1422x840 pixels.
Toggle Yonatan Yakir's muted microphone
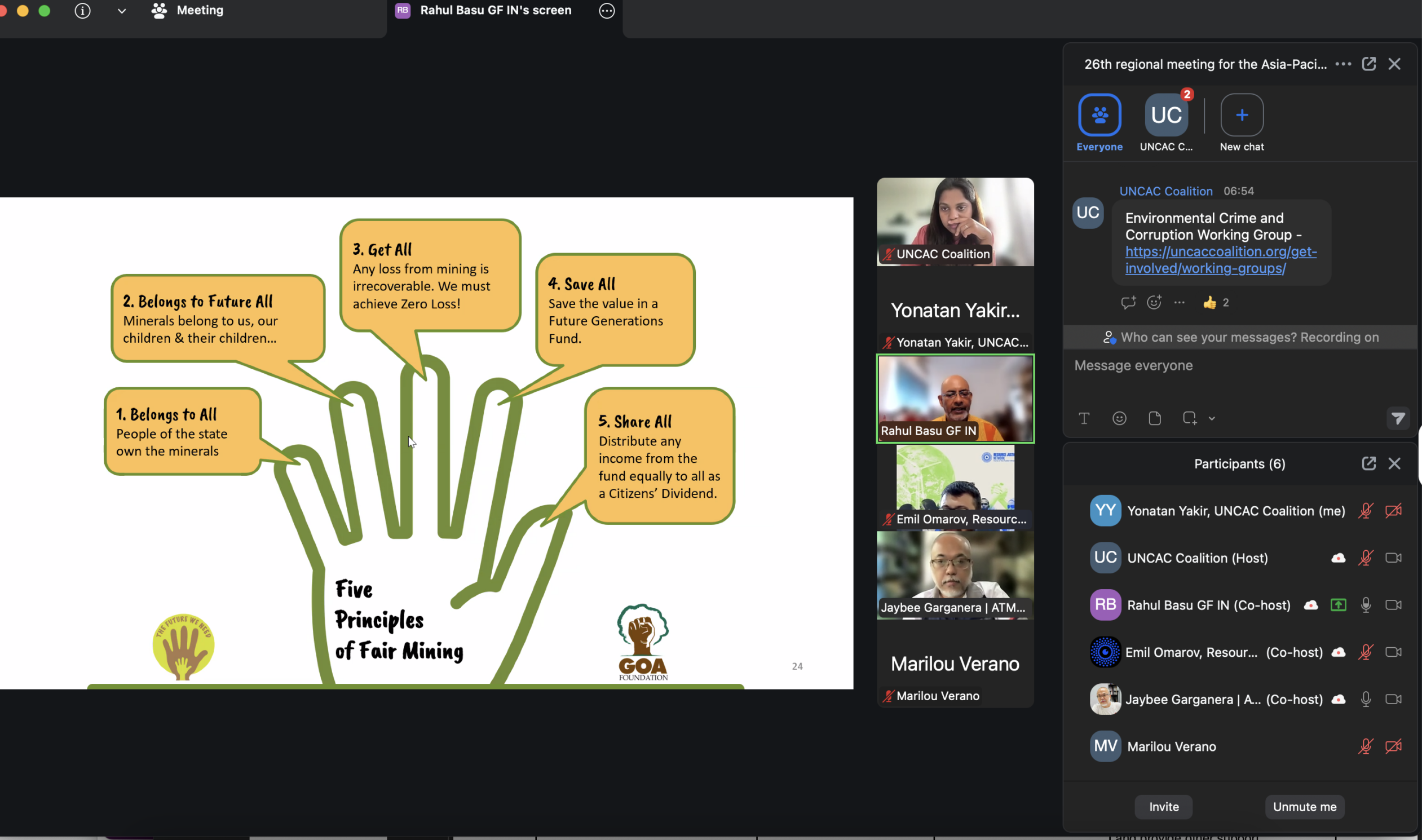click(1366, 511)
